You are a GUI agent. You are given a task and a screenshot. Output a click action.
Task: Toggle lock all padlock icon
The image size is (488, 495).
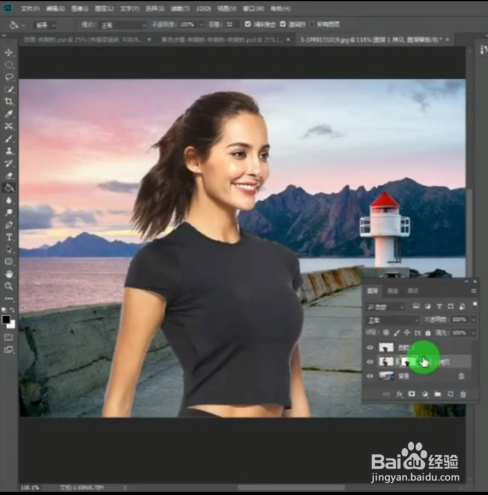428,333
